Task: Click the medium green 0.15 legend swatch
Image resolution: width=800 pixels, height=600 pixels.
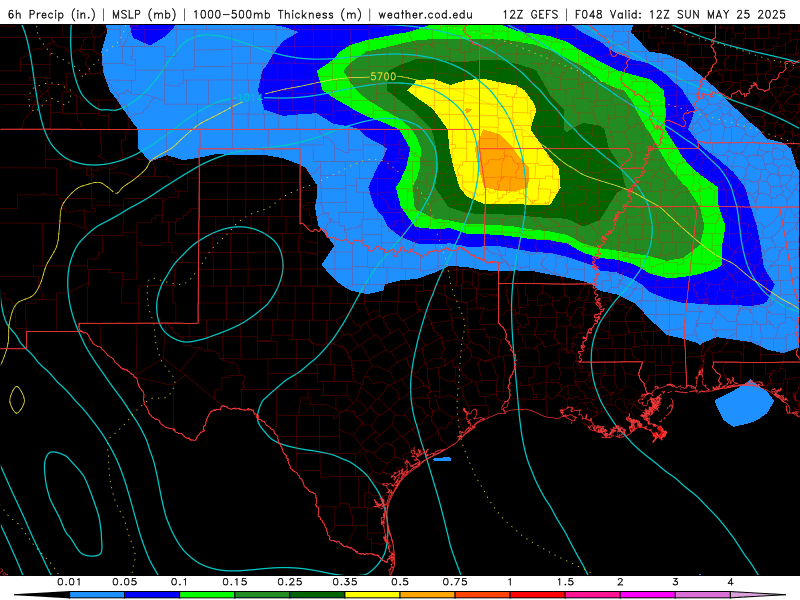Action: click(262, 595)
